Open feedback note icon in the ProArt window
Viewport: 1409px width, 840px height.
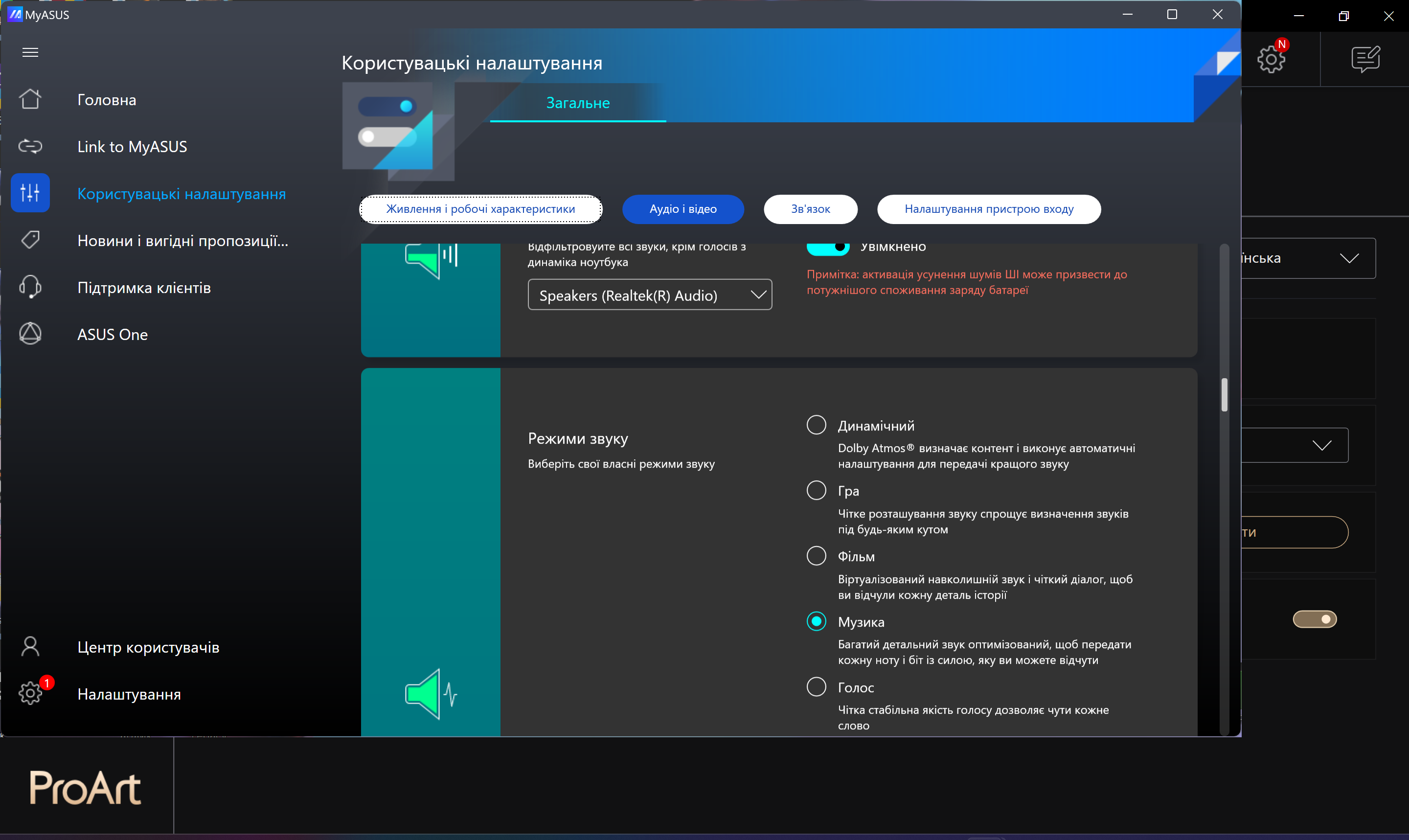(1365, 59)
